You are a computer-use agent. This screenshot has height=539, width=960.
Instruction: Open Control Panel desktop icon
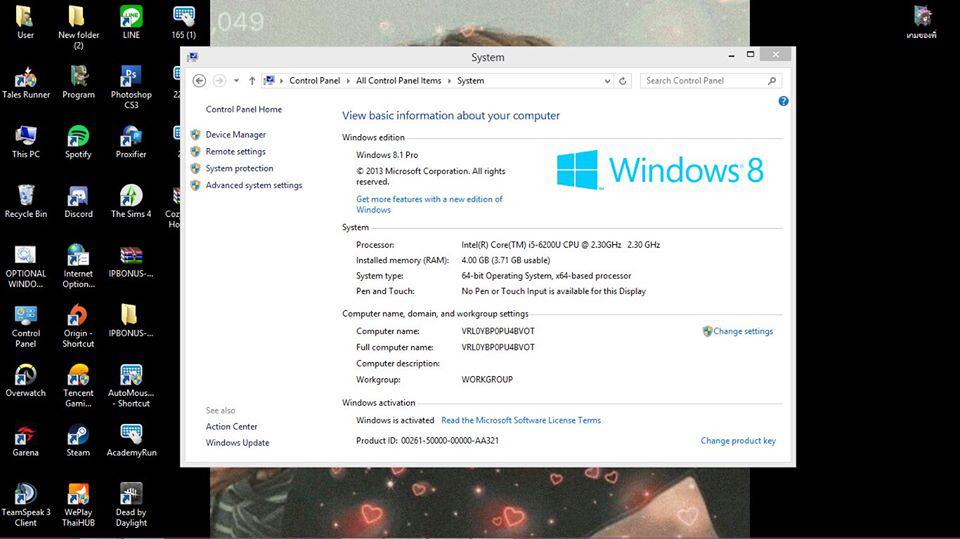[x=26, y=325]
